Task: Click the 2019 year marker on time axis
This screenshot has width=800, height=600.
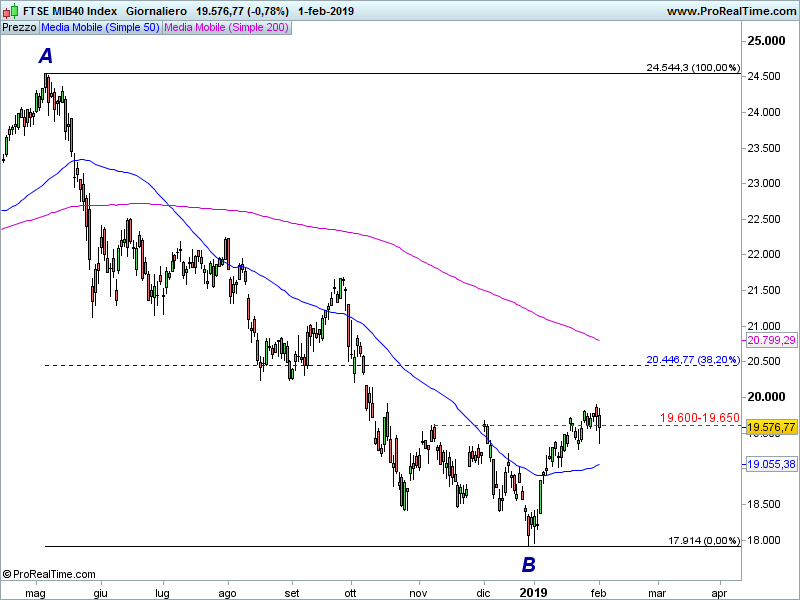Action: [x=533, y=592]
